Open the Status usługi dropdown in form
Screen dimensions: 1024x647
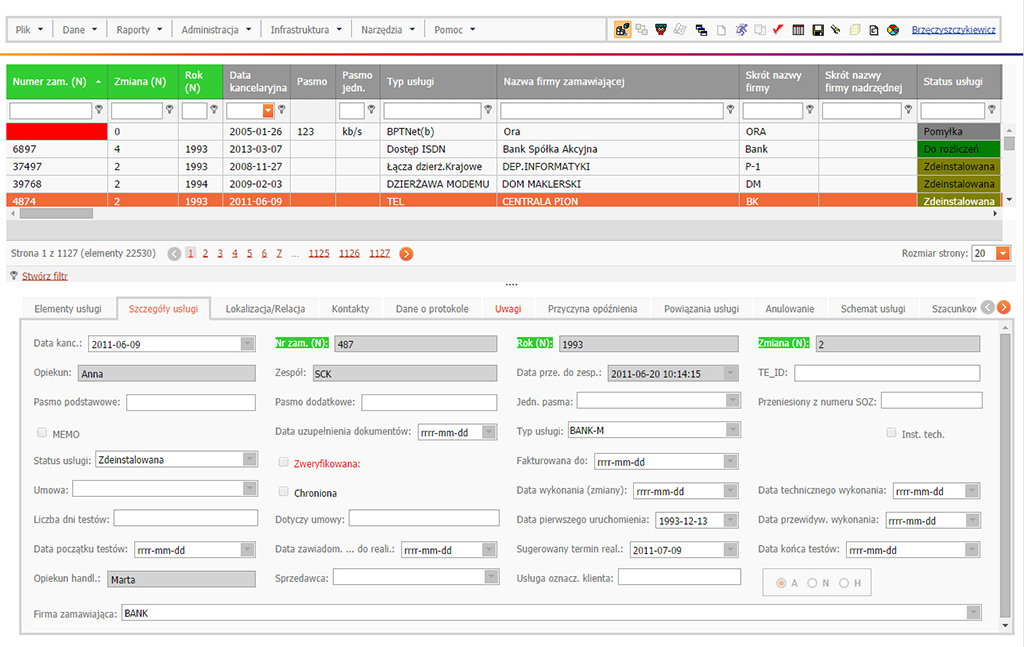[x=249, y=460]
